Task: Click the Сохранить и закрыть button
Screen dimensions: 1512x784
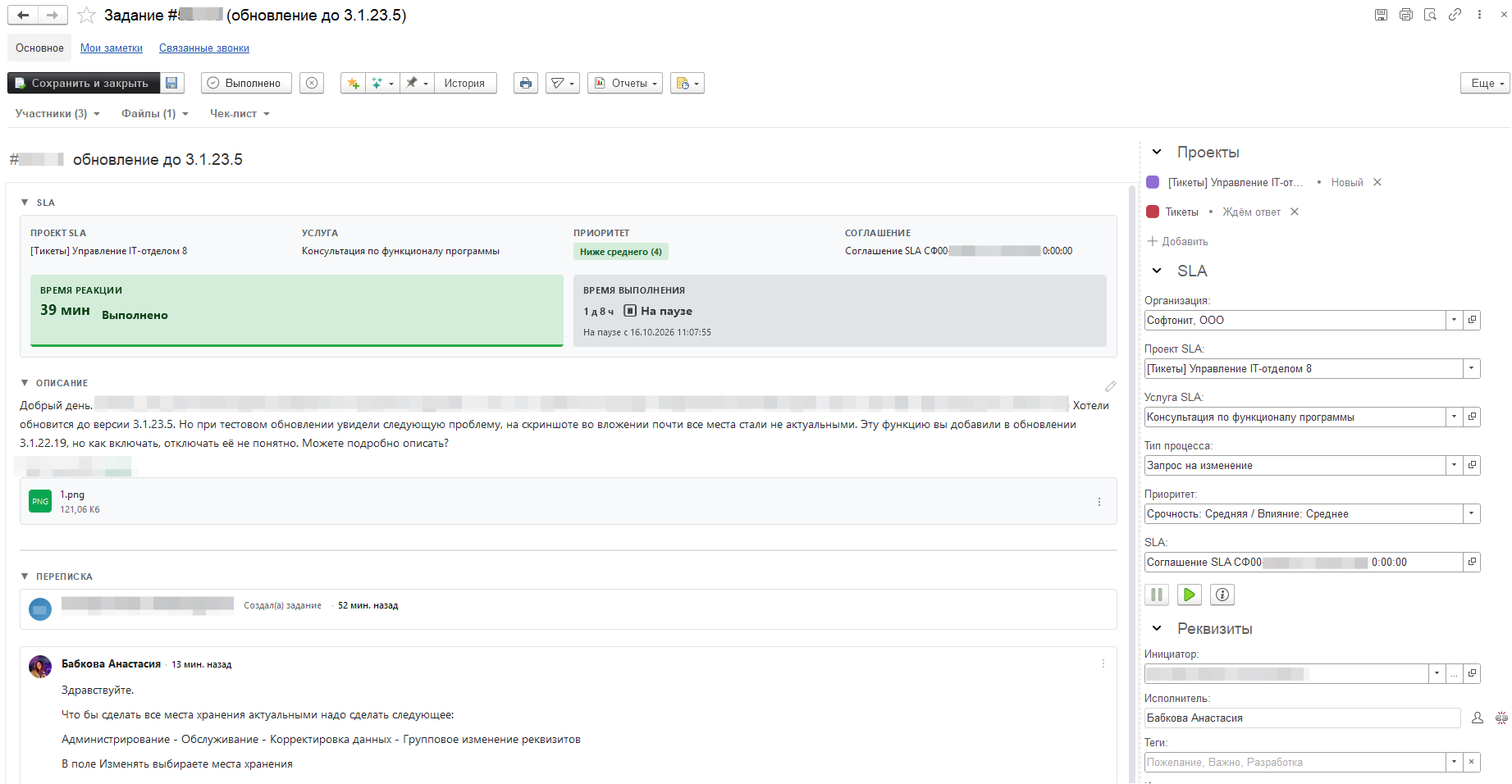Action: (84, 83)
